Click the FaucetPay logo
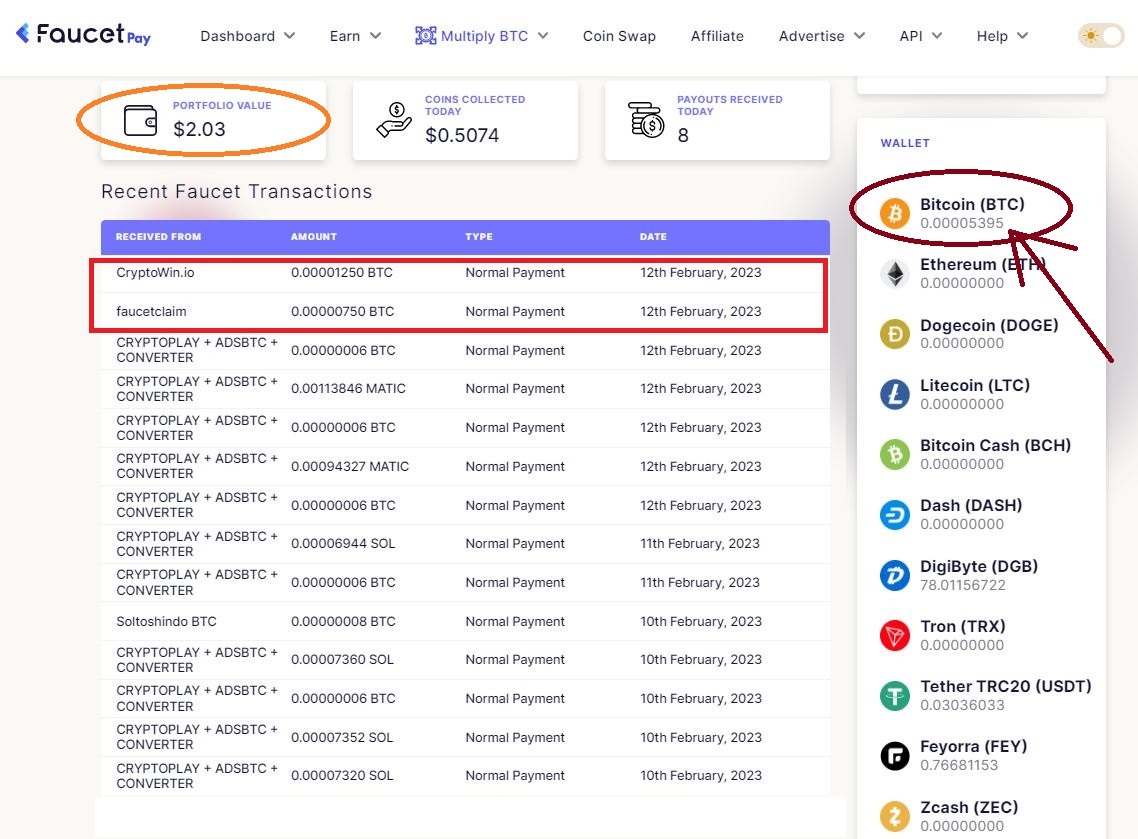1138x839 pixels. [83, 34]
